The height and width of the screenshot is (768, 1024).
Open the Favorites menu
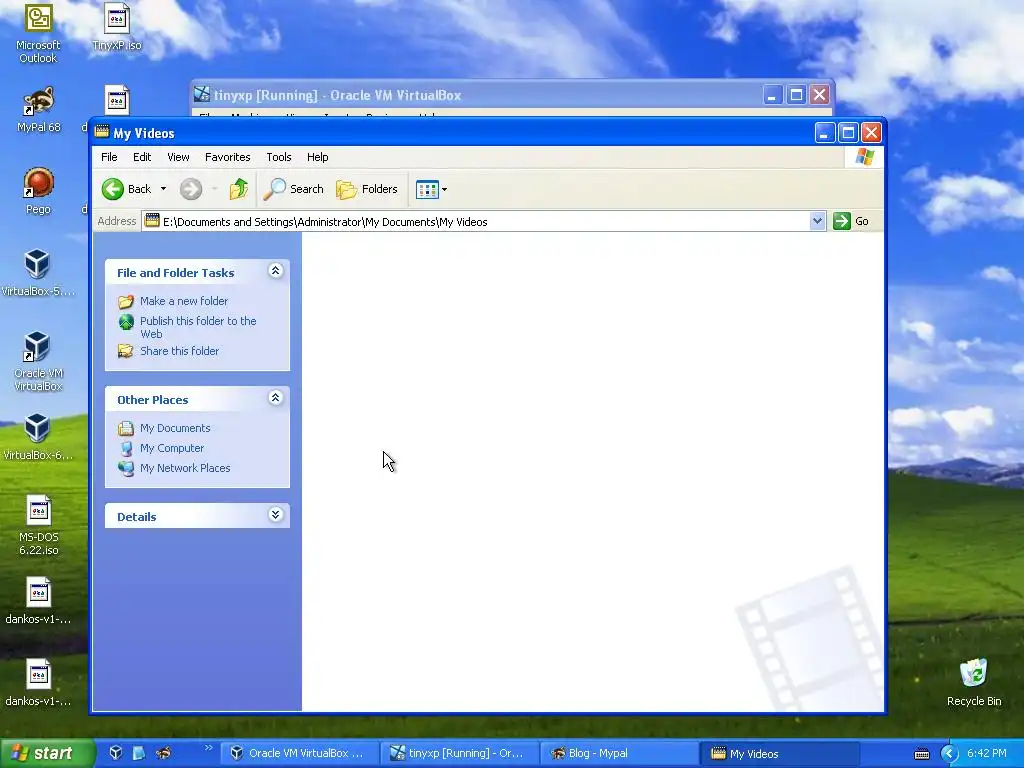[227, 157]
